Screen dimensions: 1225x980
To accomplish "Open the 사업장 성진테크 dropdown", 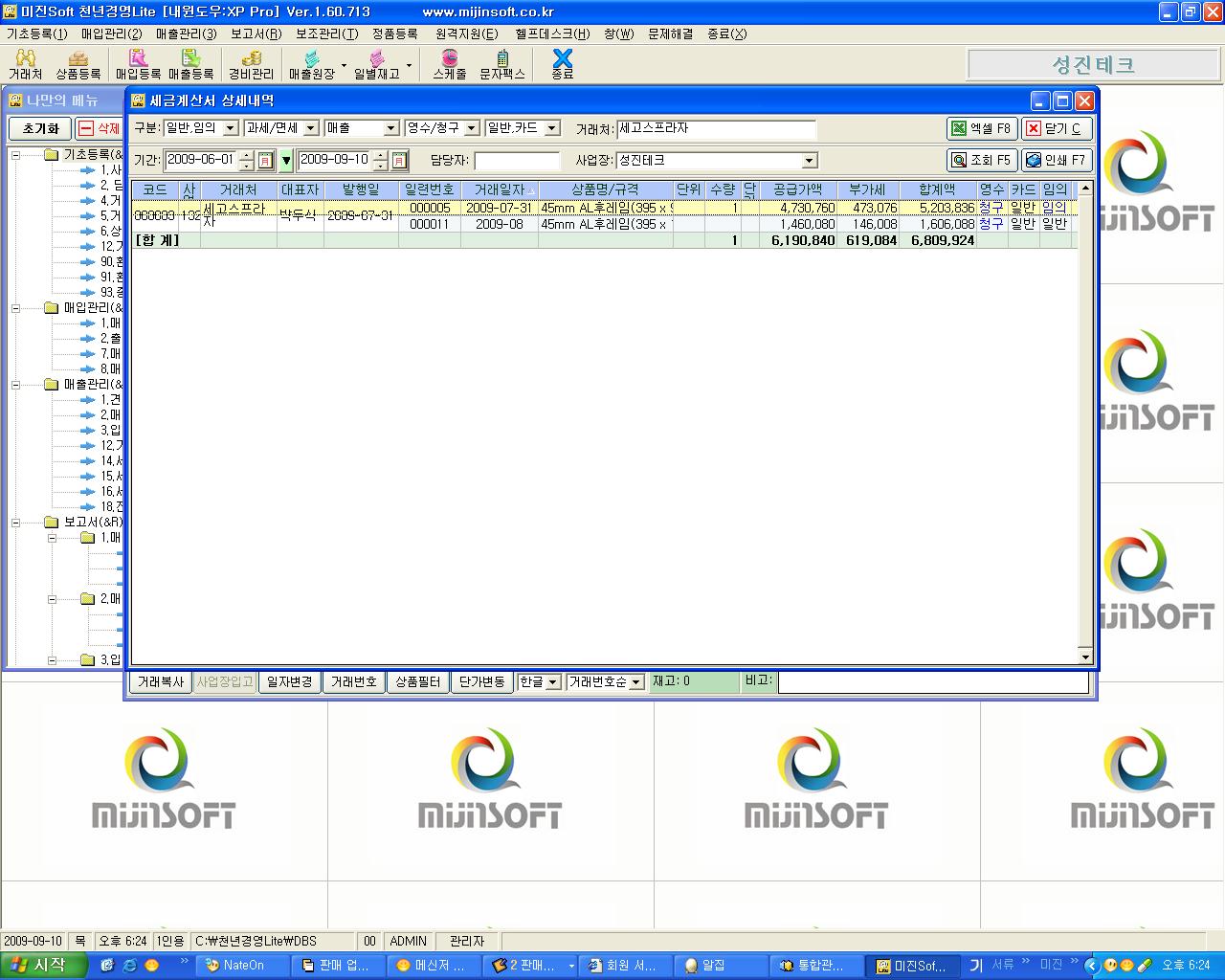I will point(810,161).
